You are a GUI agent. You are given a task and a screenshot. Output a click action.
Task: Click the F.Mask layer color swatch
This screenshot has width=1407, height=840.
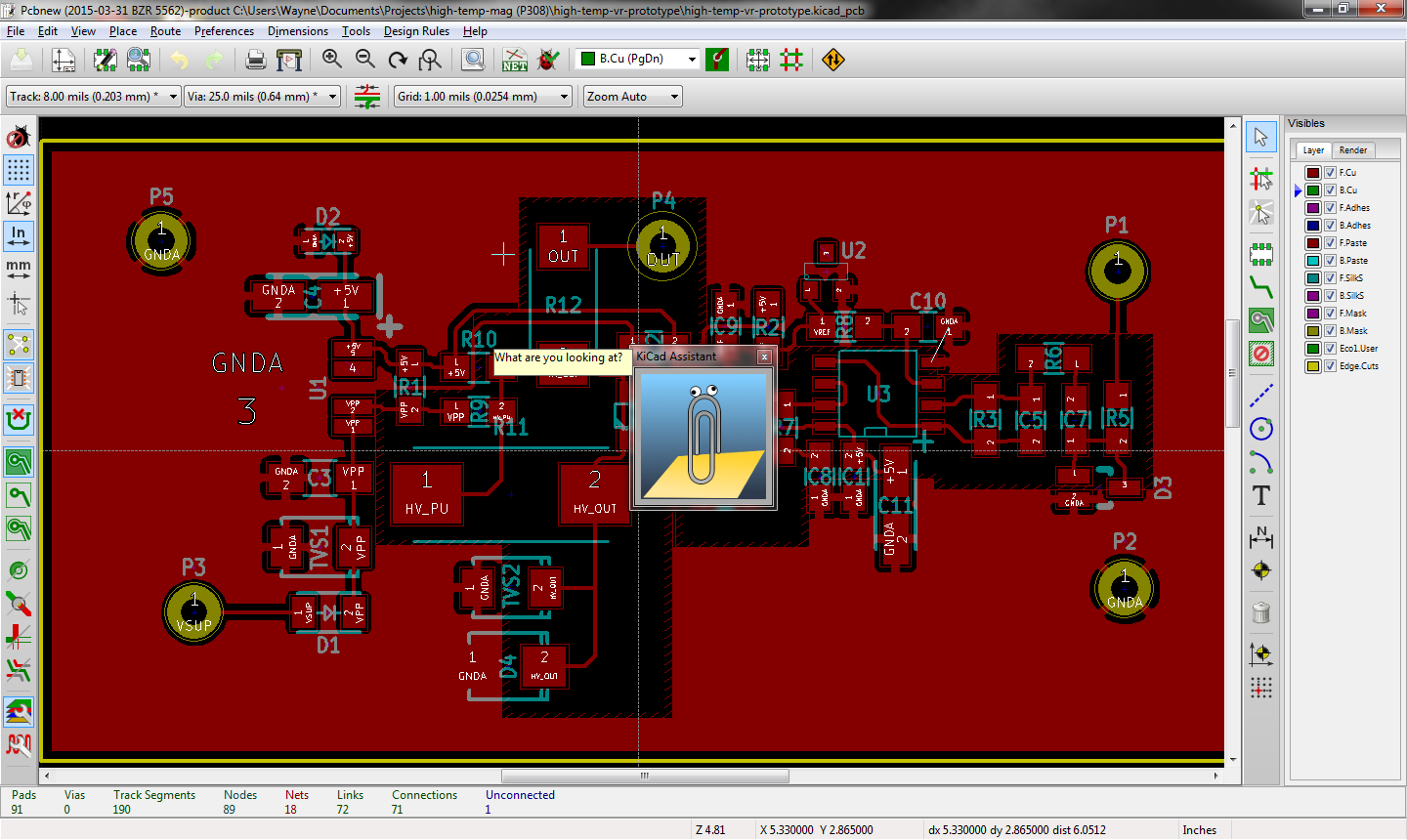(1313, 314)
